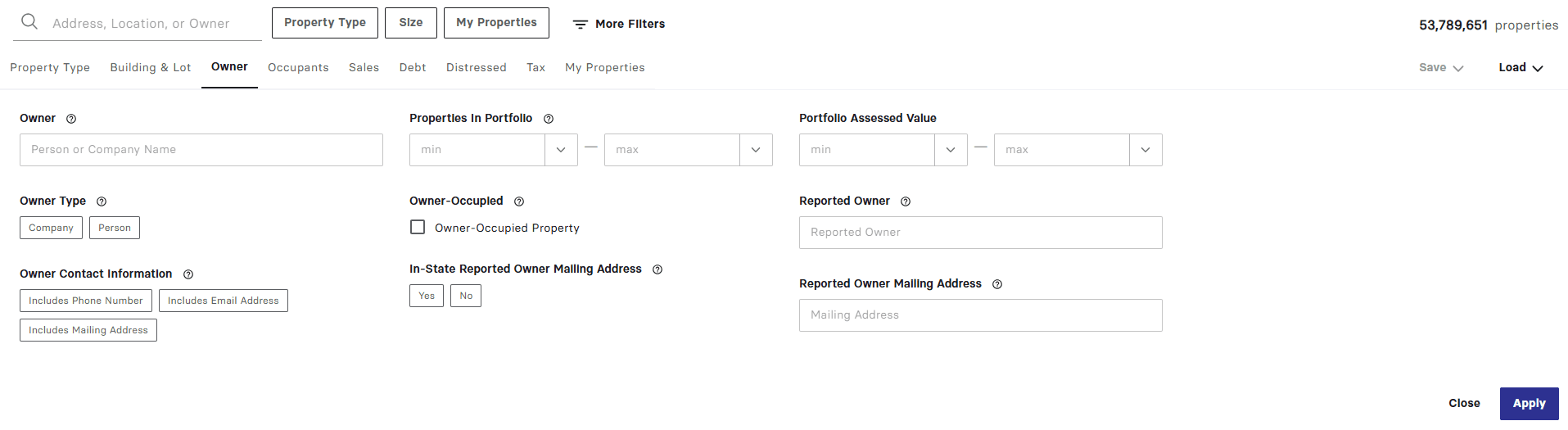Open the Building & Lot tab

pyautogui.click(x=151, y=68)
